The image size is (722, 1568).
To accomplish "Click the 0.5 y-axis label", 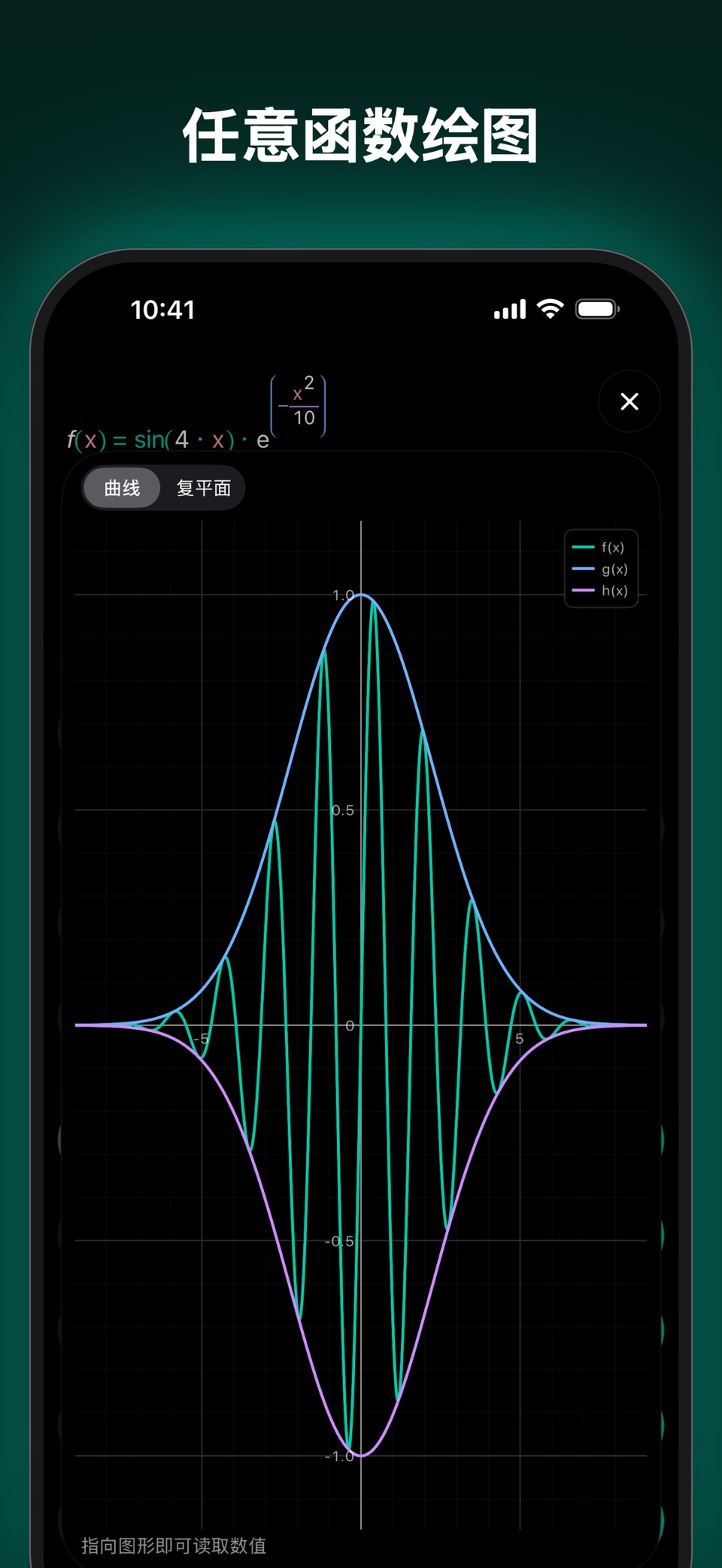I will coord(342,810).
